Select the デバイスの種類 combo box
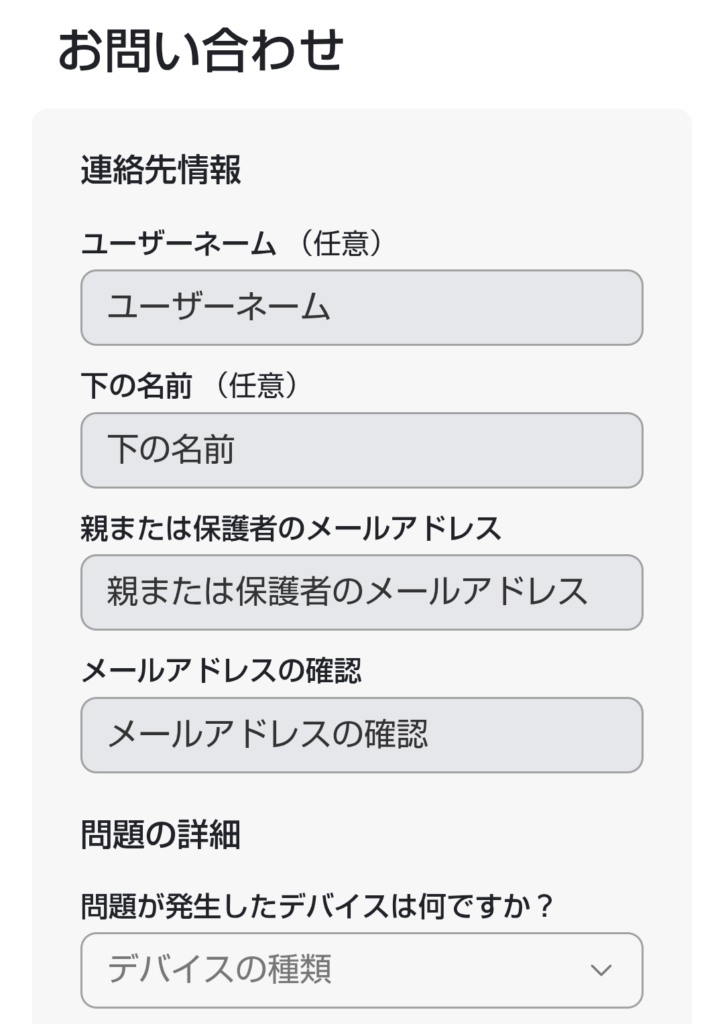Screen dimensions: 724x1024 [361, 969]
